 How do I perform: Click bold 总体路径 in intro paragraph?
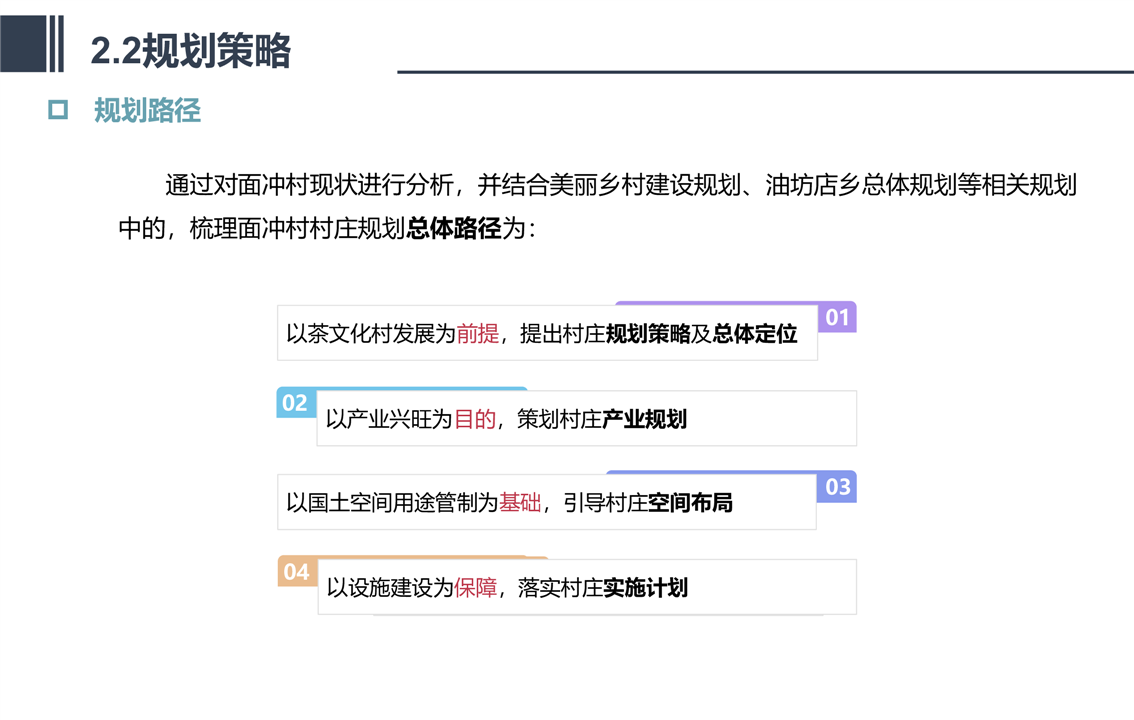[453, 228]
